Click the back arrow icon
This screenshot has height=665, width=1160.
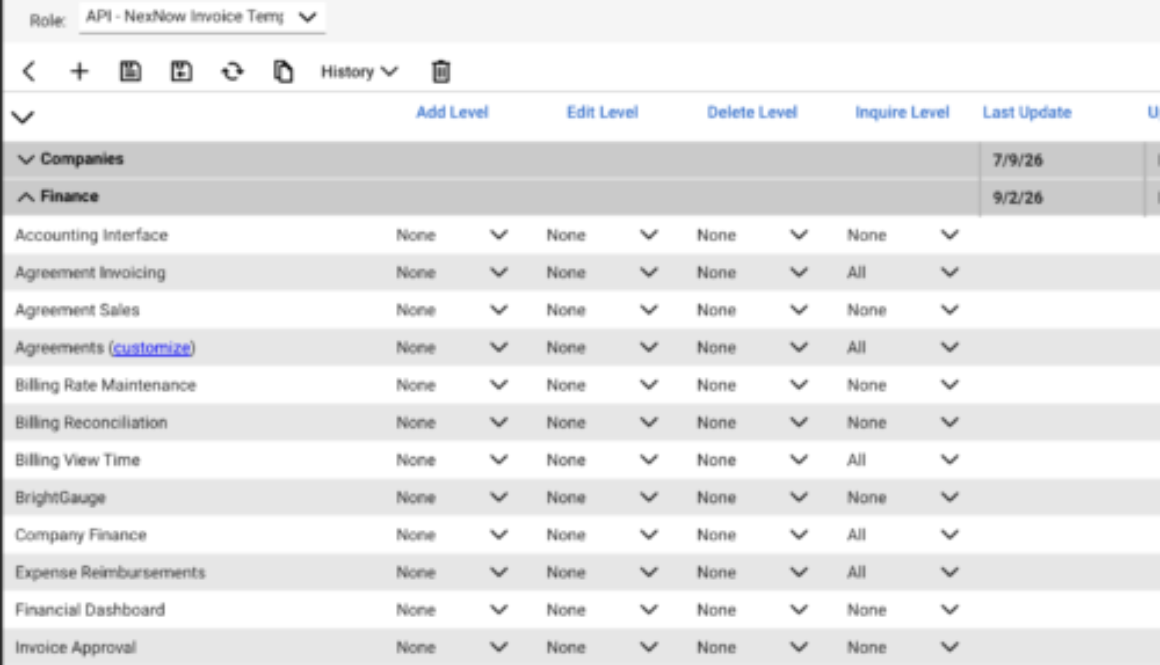point(30,72)
